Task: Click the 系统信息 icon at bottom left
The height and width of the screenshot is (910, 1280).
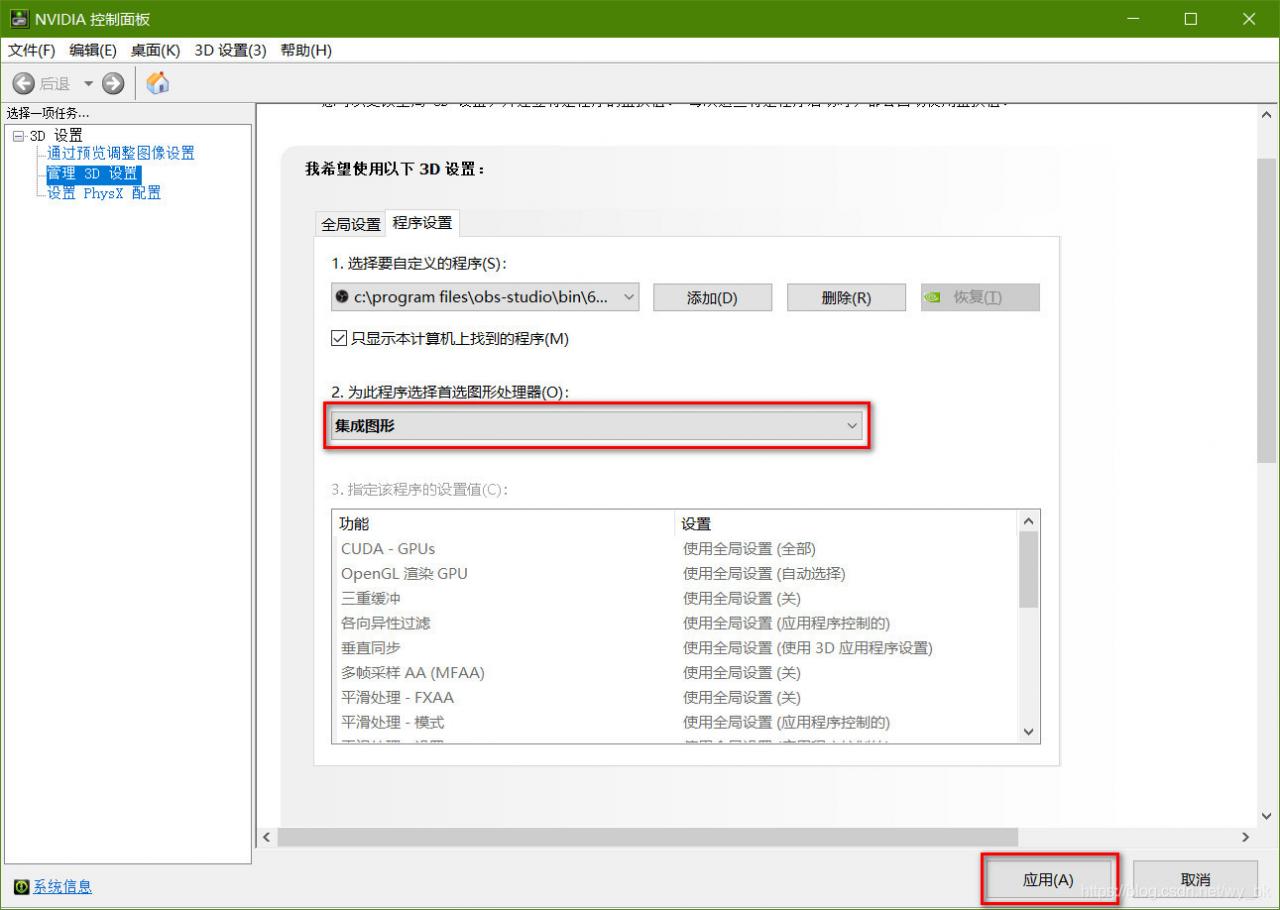Action: (x=21, y=887)
